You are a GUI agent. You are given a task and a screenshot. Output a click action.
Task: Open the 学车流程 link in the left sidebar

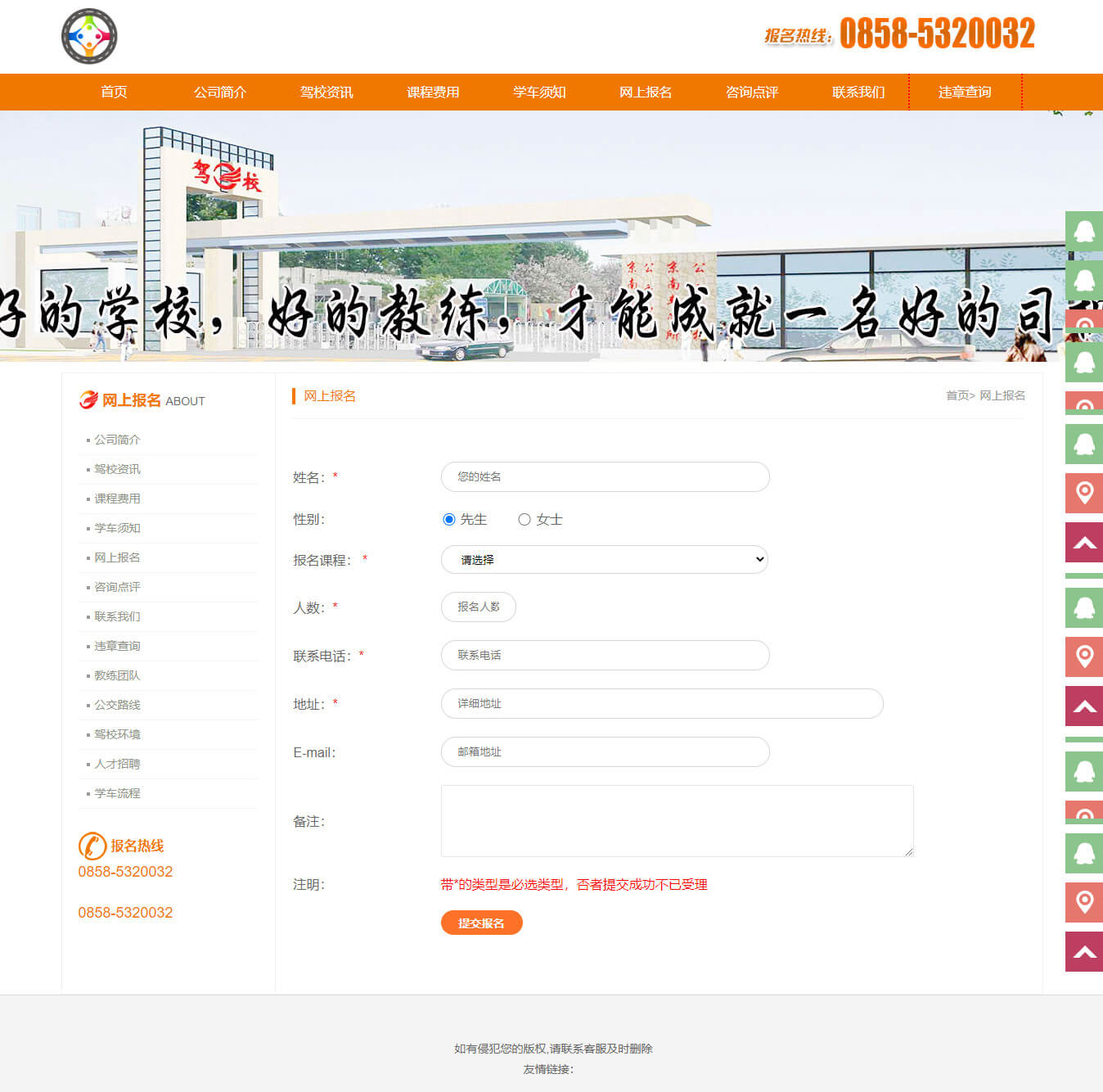pos(117,793)
